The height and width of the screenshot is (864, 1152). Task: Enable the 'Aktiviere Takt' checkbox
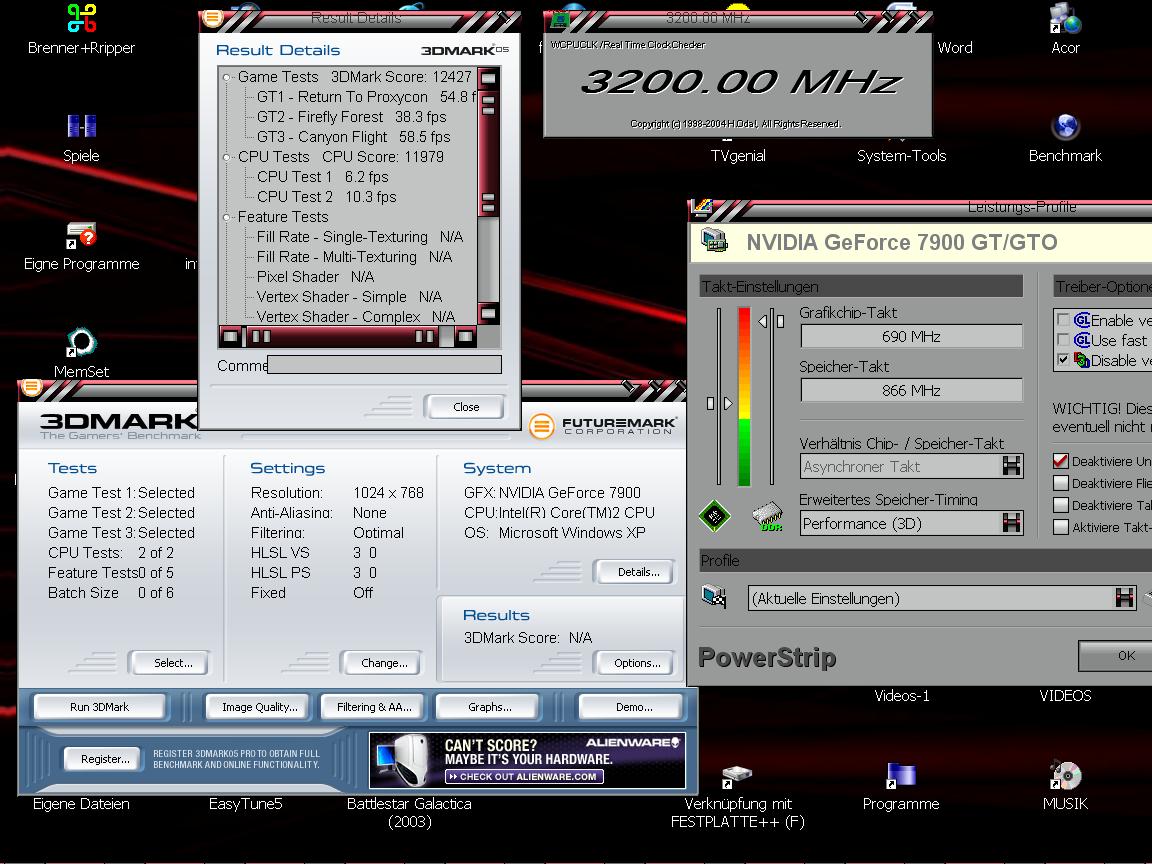coord(1060,527)
